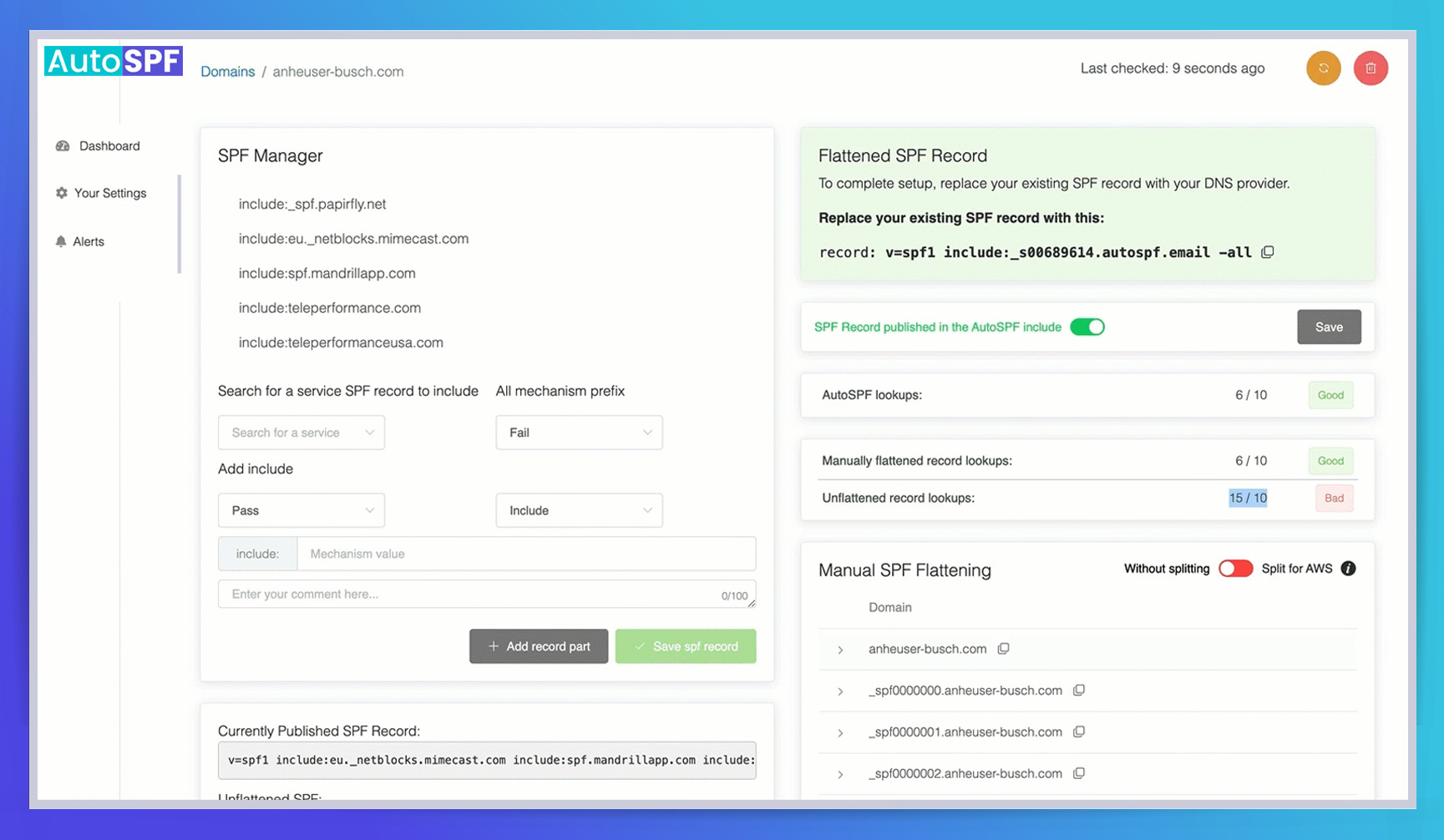Screen dimensions: 1444x840
Task: Toggle the Split for AWS switch
Action: (x=1235, y=569)
